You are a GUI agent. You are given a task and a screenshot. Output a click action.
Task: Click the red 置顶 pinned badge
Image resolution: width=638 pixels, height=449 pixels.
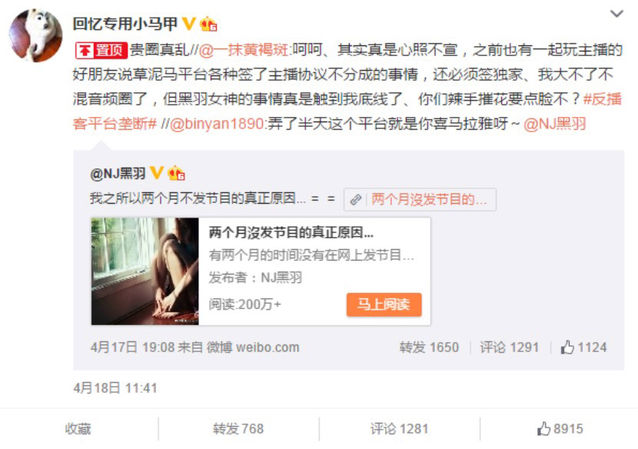(101, 50)
